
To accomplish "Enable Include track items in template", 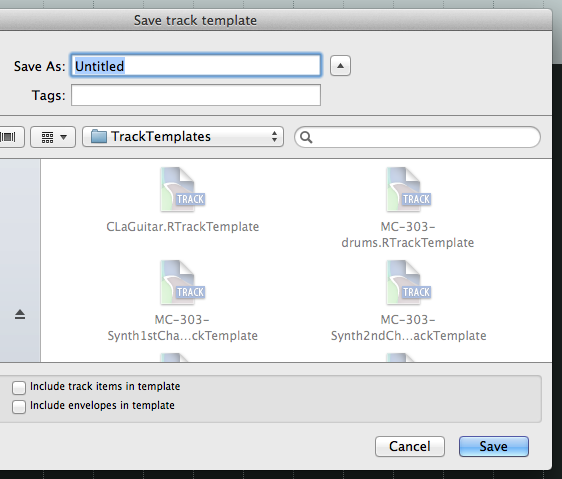I will point(19,388).
